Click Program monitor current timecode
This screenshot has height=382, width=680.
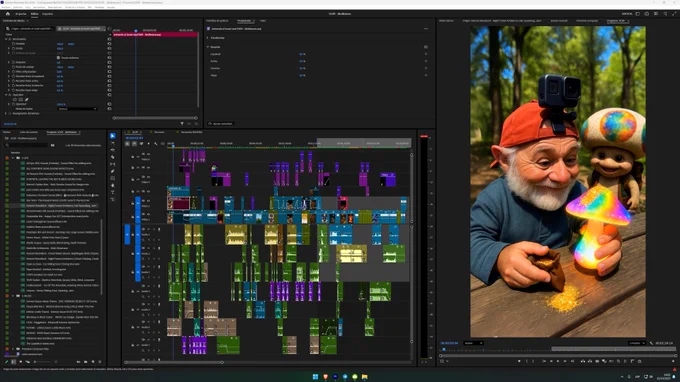point(449,343)
